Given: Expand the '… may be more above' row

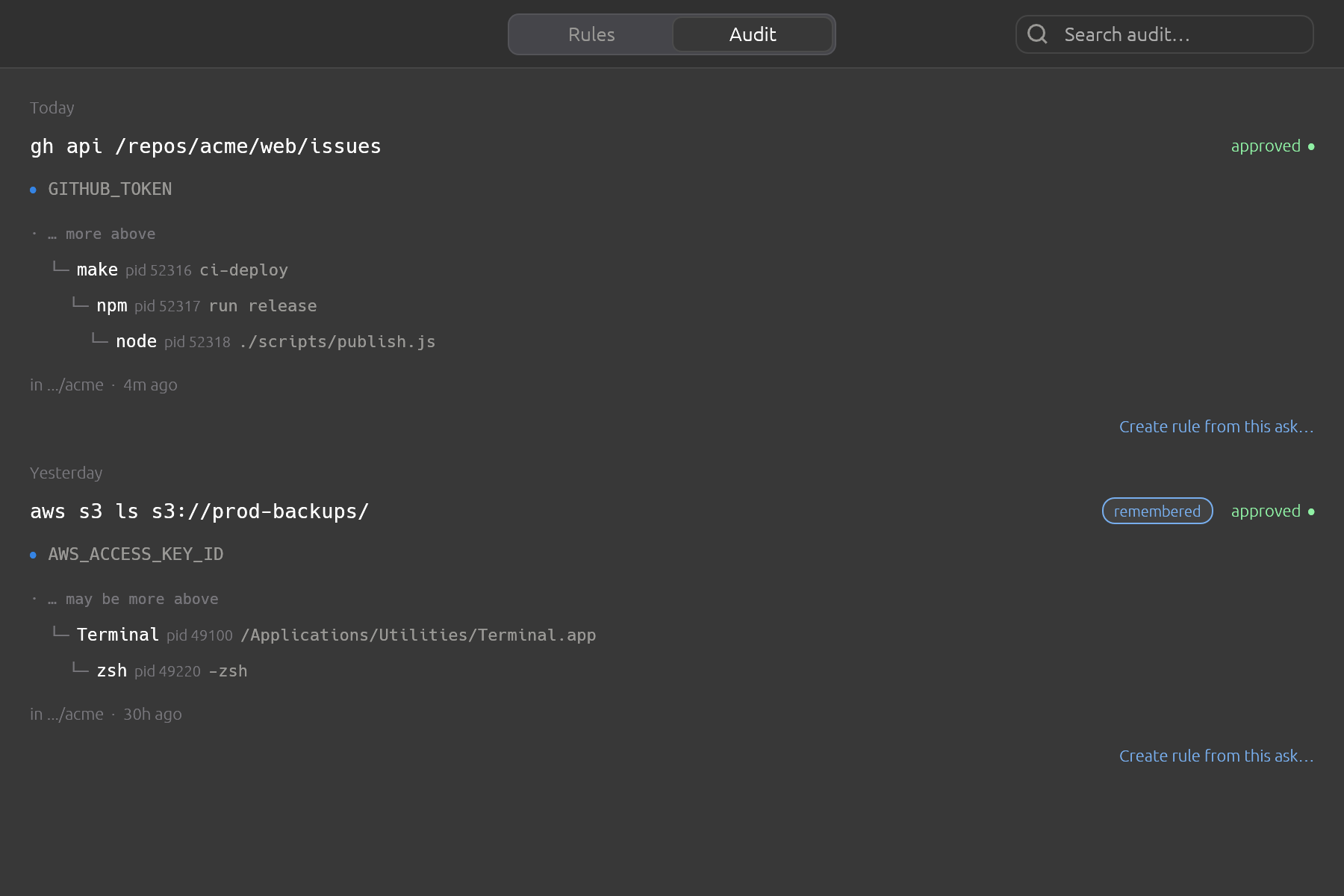Looking at the screenshot, I should (134, 599).
